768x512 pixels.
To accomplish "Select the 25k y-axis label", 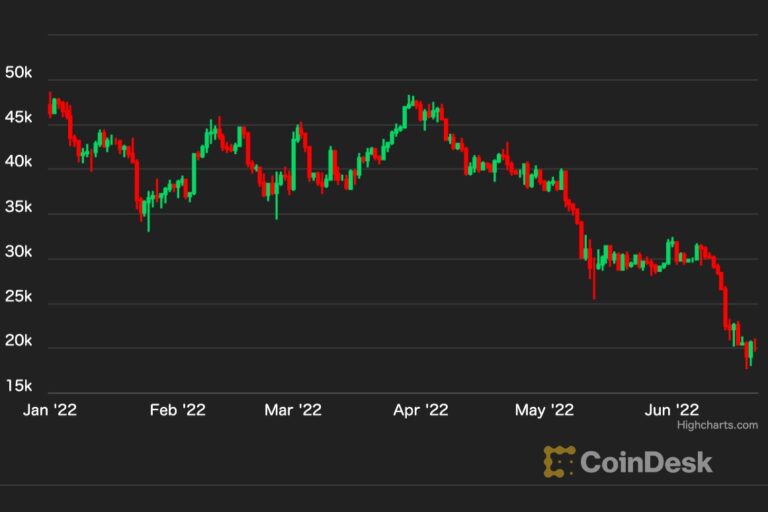I will pyautogui.click(x=19, y=296).
